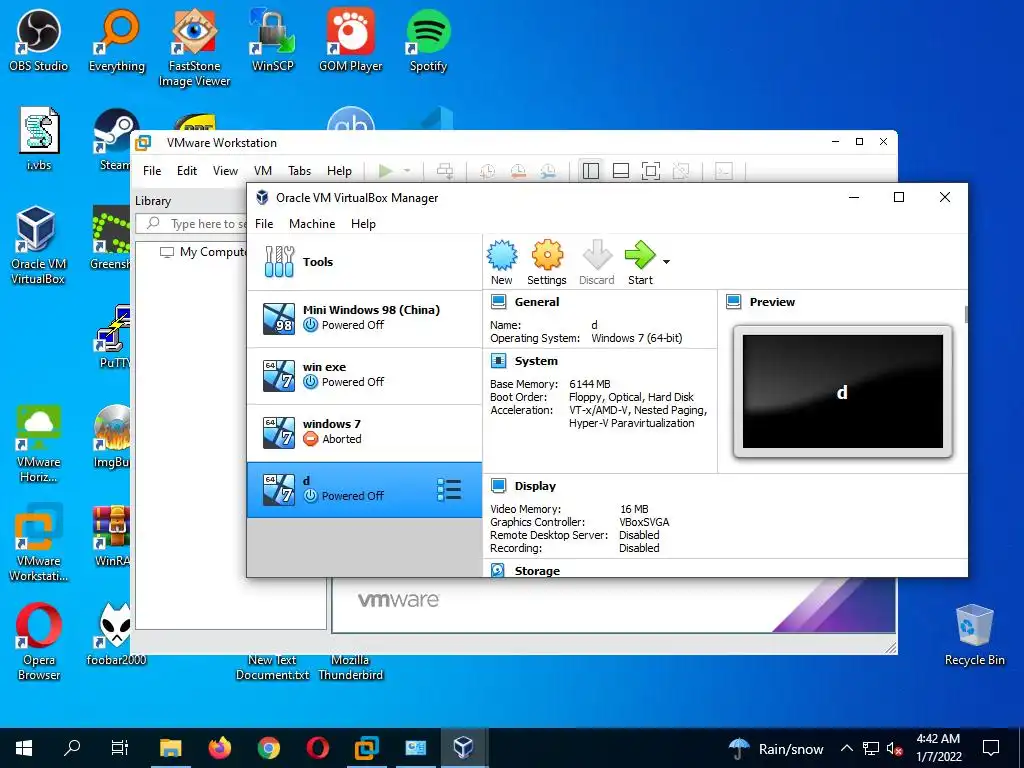Open Task View on taskbar
1024x768 pixels.
point(120,748)
